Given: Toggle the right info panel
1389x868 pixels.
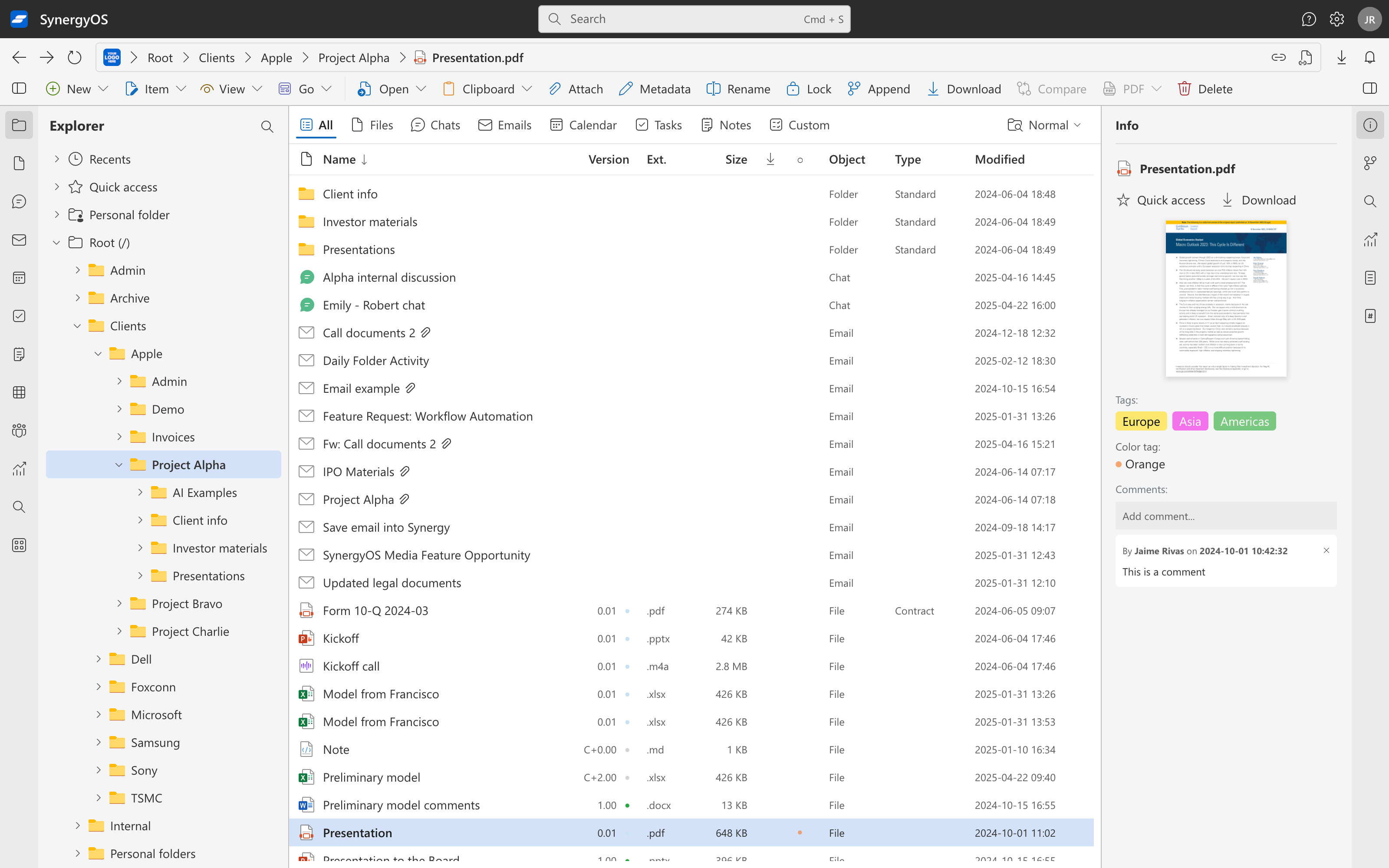Looking at the screenshot, I should (x=1369, y=89).
